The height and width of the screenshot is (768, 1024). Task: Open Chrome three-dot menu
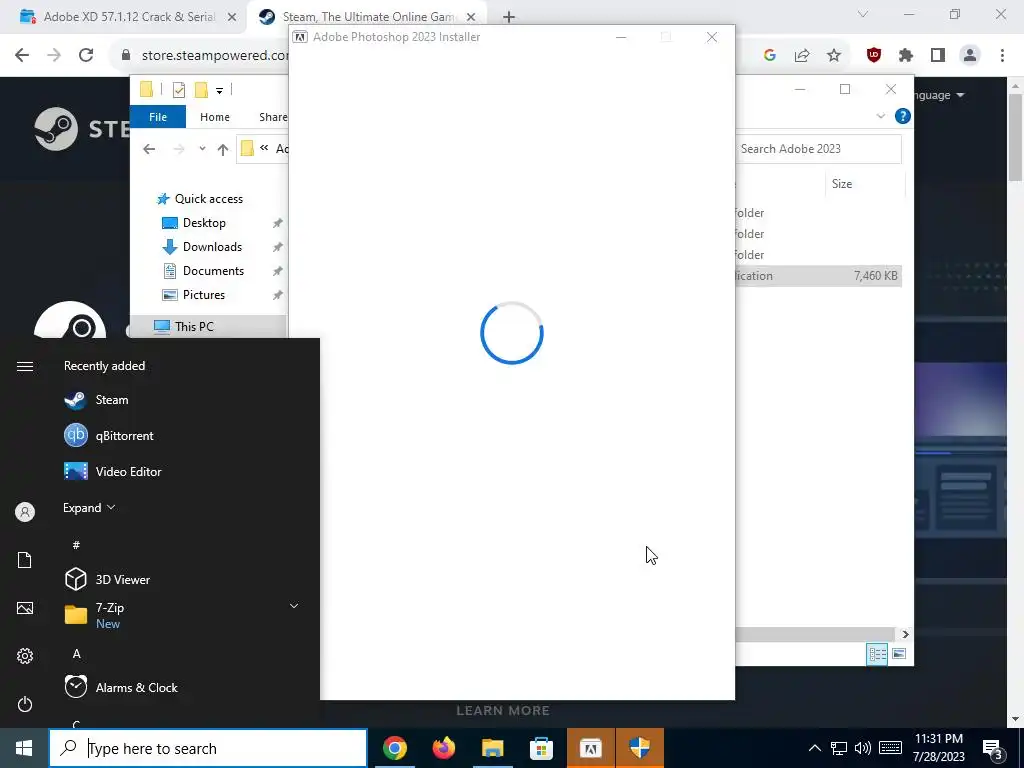1002,56
